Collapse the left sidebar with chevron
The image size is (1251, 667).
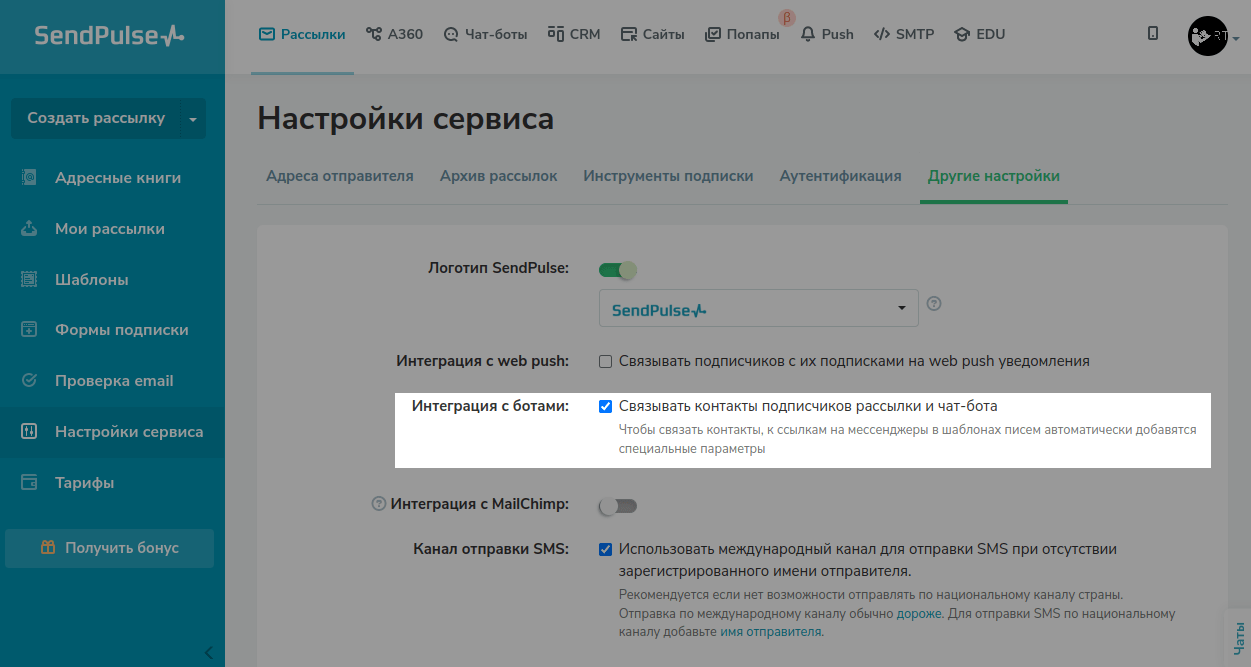208,653
